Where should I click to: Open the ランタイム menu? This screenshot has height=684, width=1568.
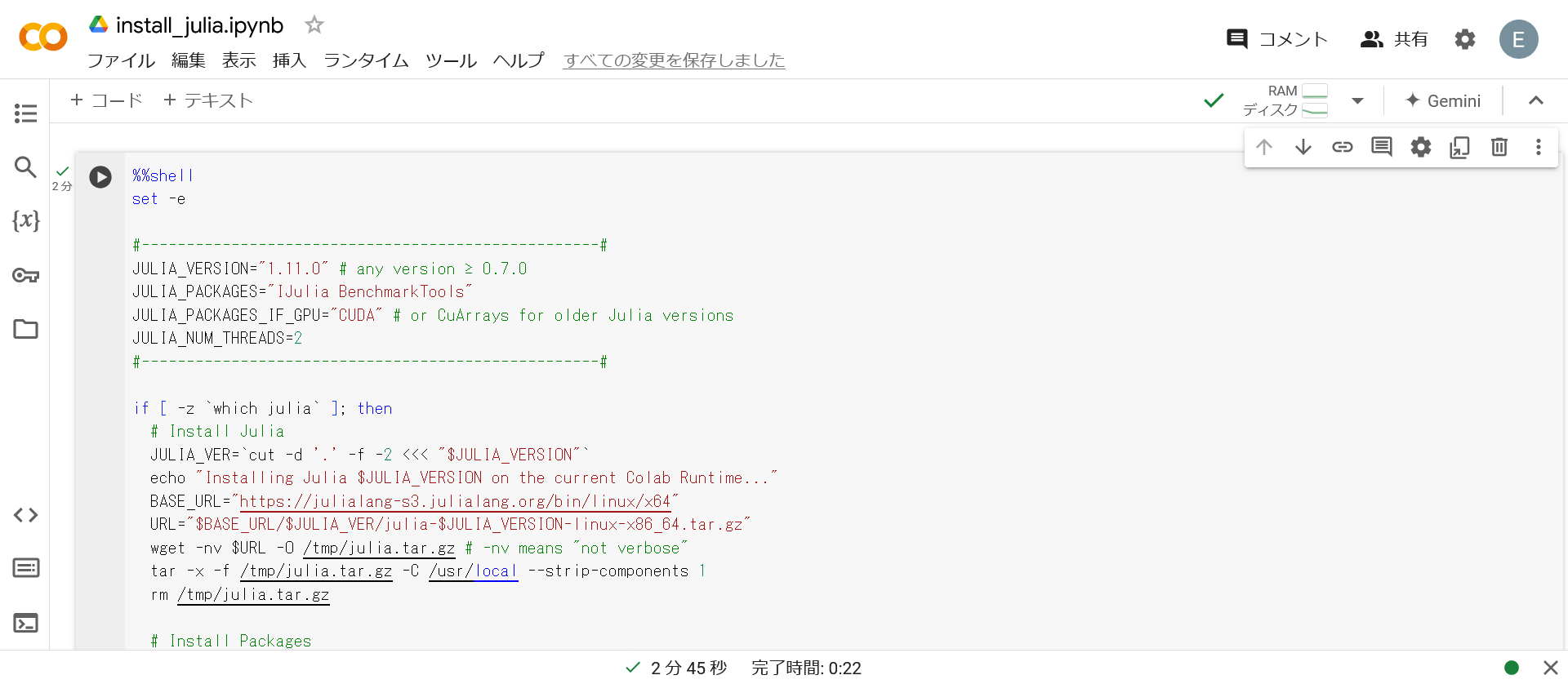[366, 60]
